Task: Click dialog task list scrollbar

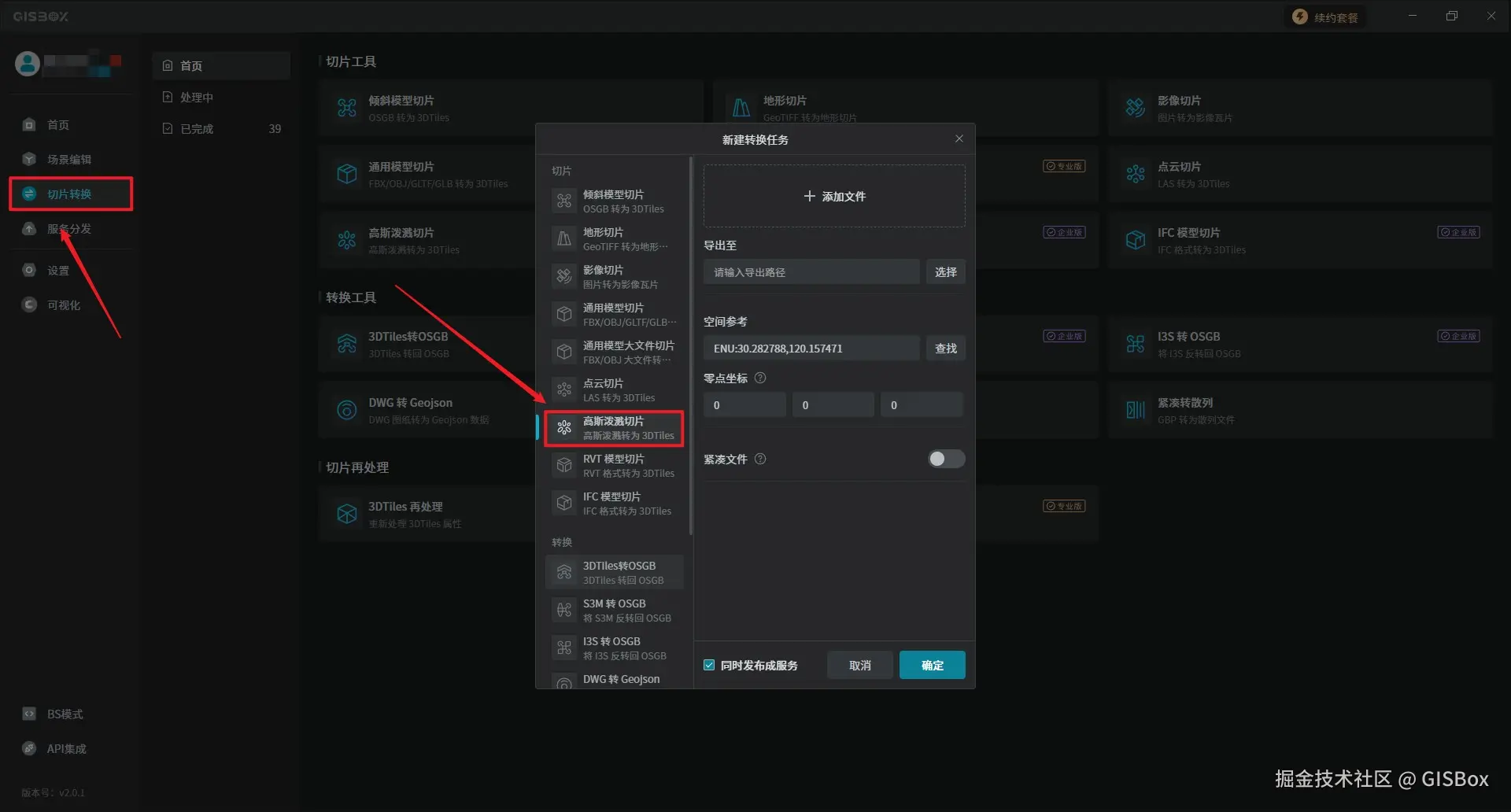Action: point(691,346)
